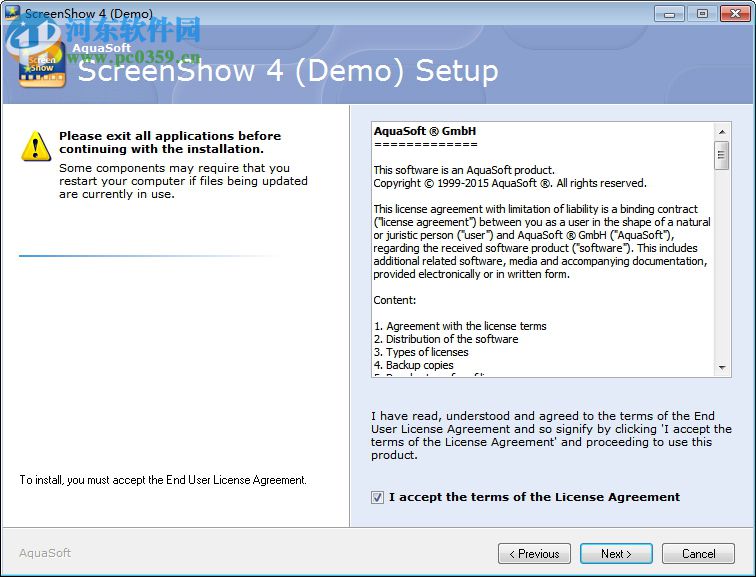Click '3. Types of licenses' line
Screen dimensions: 756x577
tap(421, 352)
